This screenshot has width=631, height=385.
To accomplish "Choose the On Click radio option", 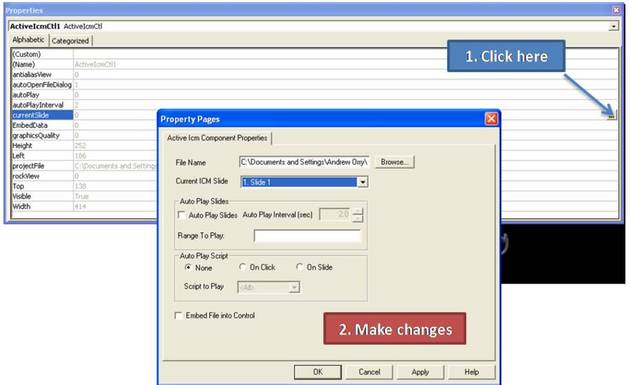I will pyautogui.click(x=242, y=267).
